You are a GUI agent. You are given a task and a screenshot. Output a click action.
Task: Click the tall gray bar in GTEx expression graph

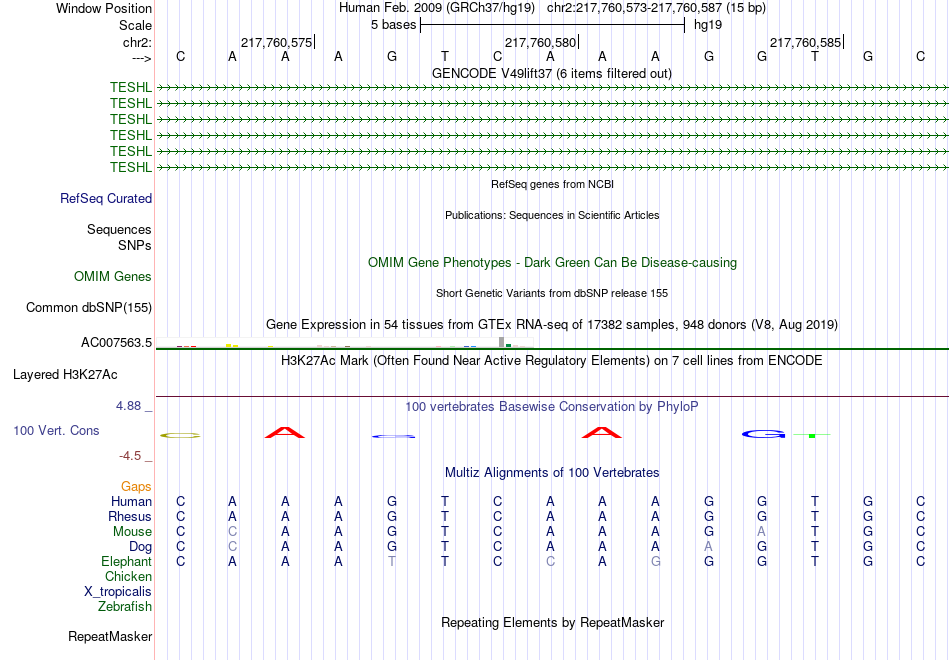(x=501, y=342)
